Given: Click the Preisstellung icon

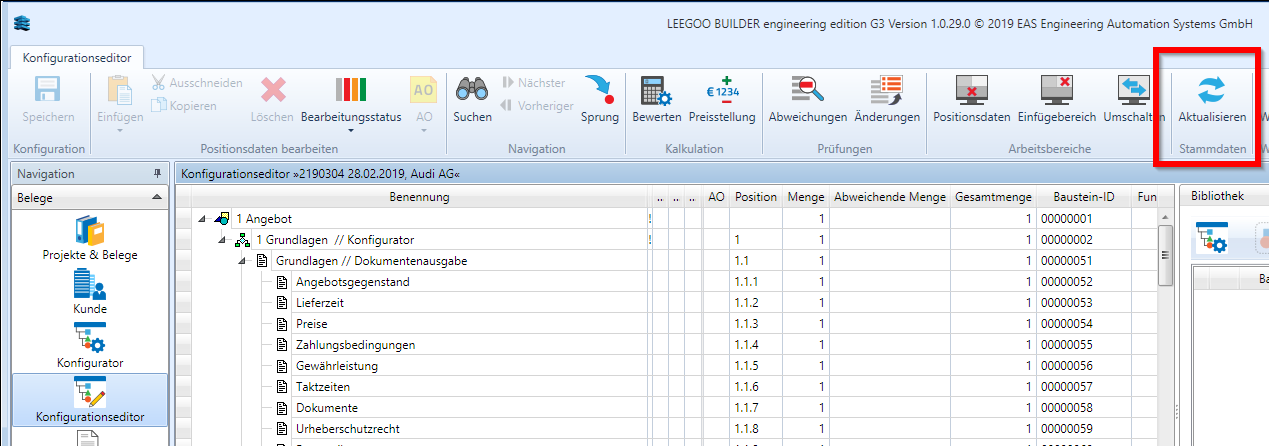Looking at the screenshot, I should (x=723, y=90).
